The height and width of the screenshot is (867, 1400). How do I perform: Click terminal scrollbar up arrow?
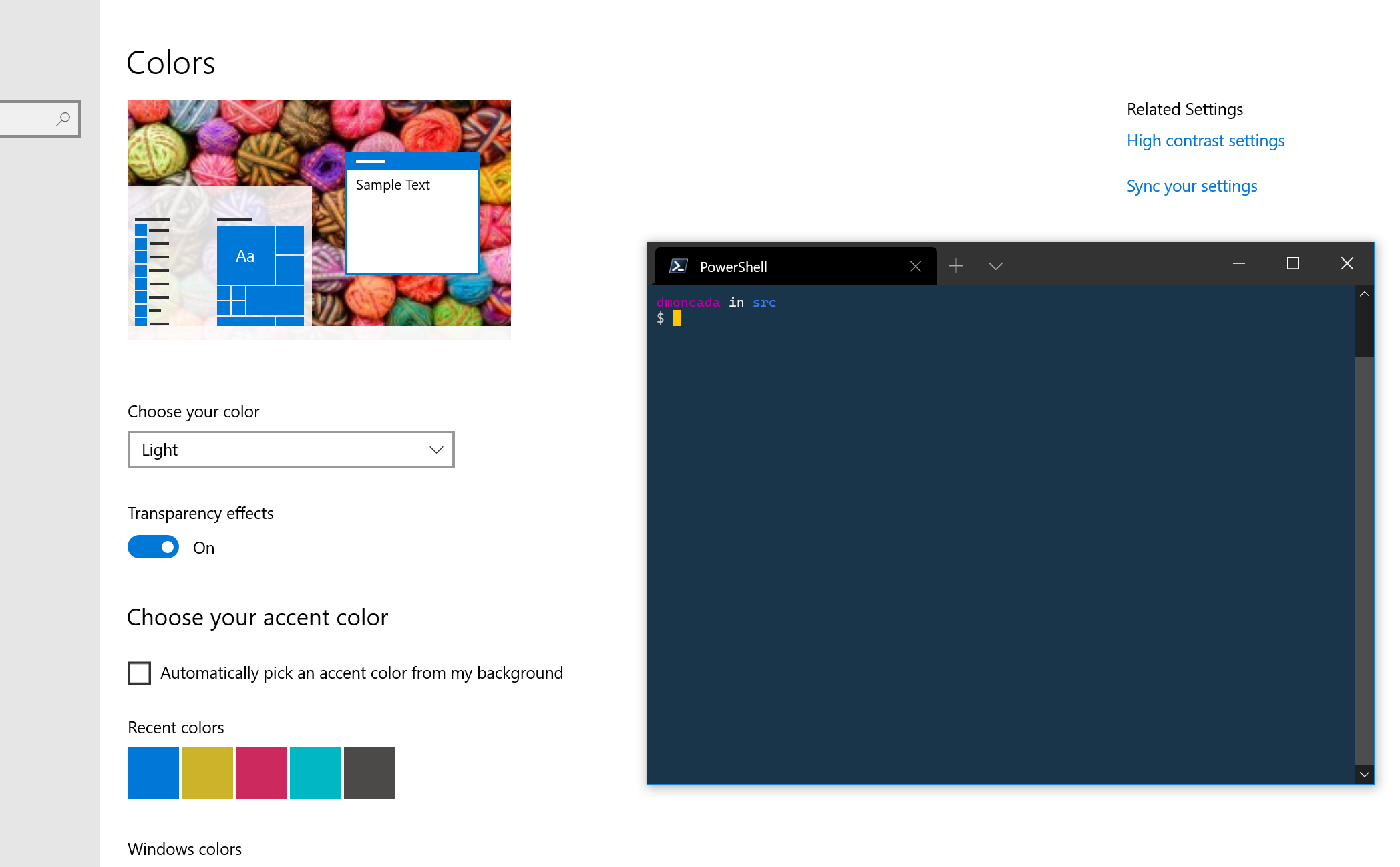(x=1365, y=294)
